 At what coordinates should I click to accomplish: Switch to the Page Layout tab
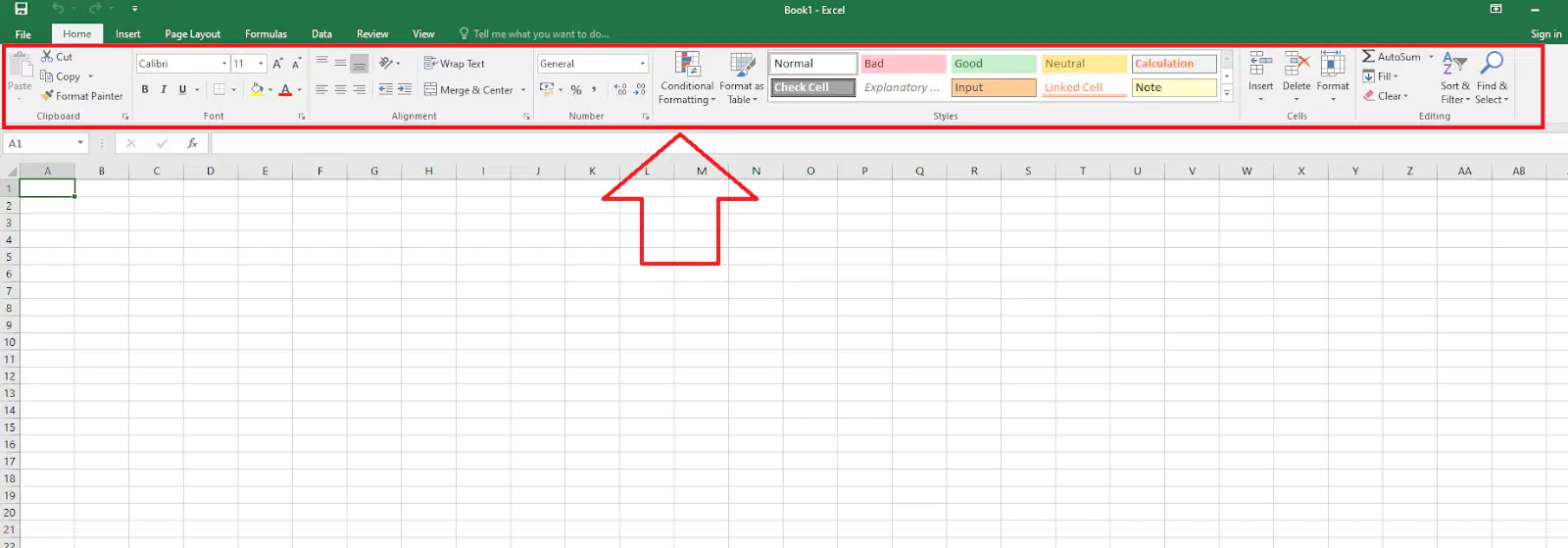click(x=193, y=34)
